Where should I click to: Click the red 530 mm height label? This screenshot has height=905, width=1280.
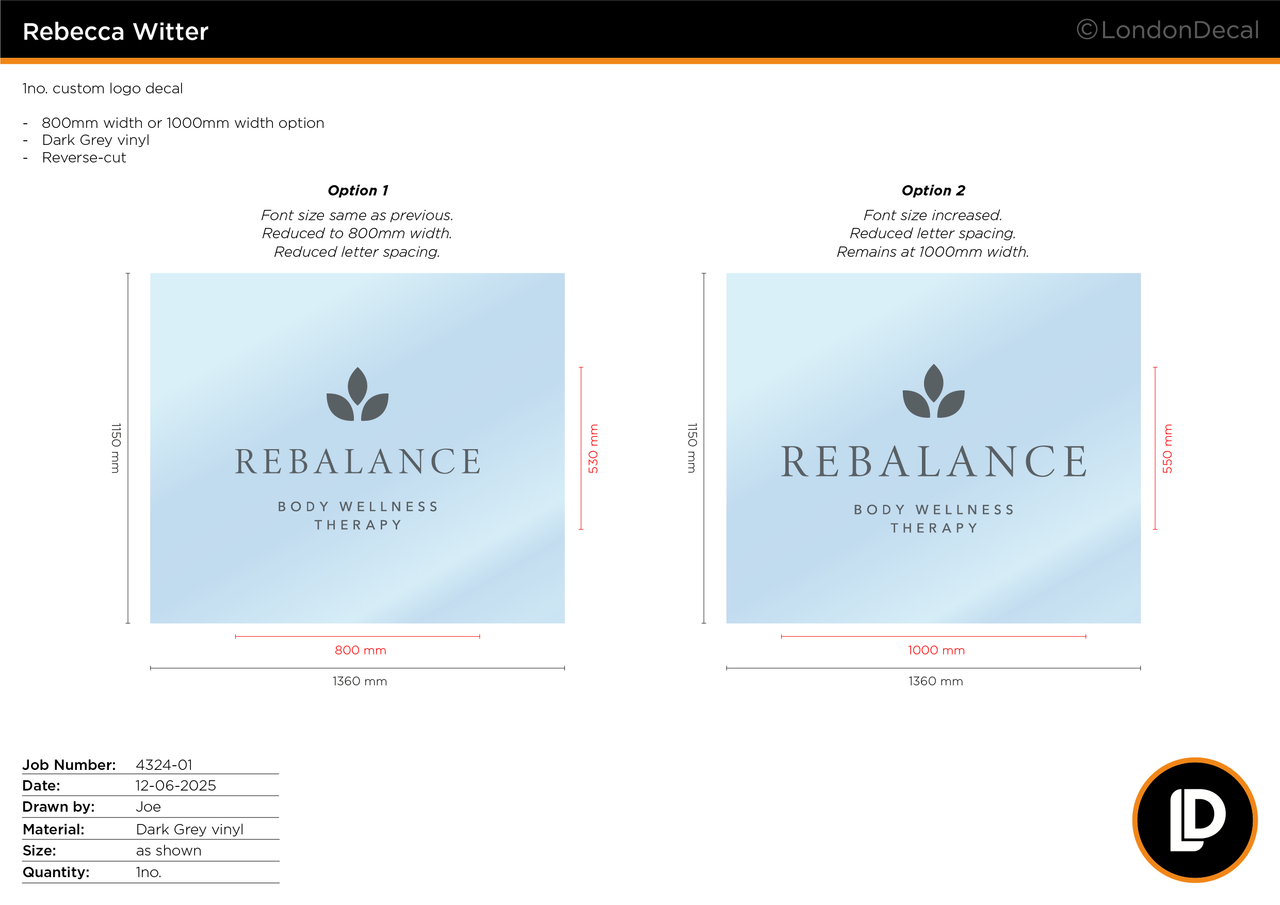click(593, 448)
